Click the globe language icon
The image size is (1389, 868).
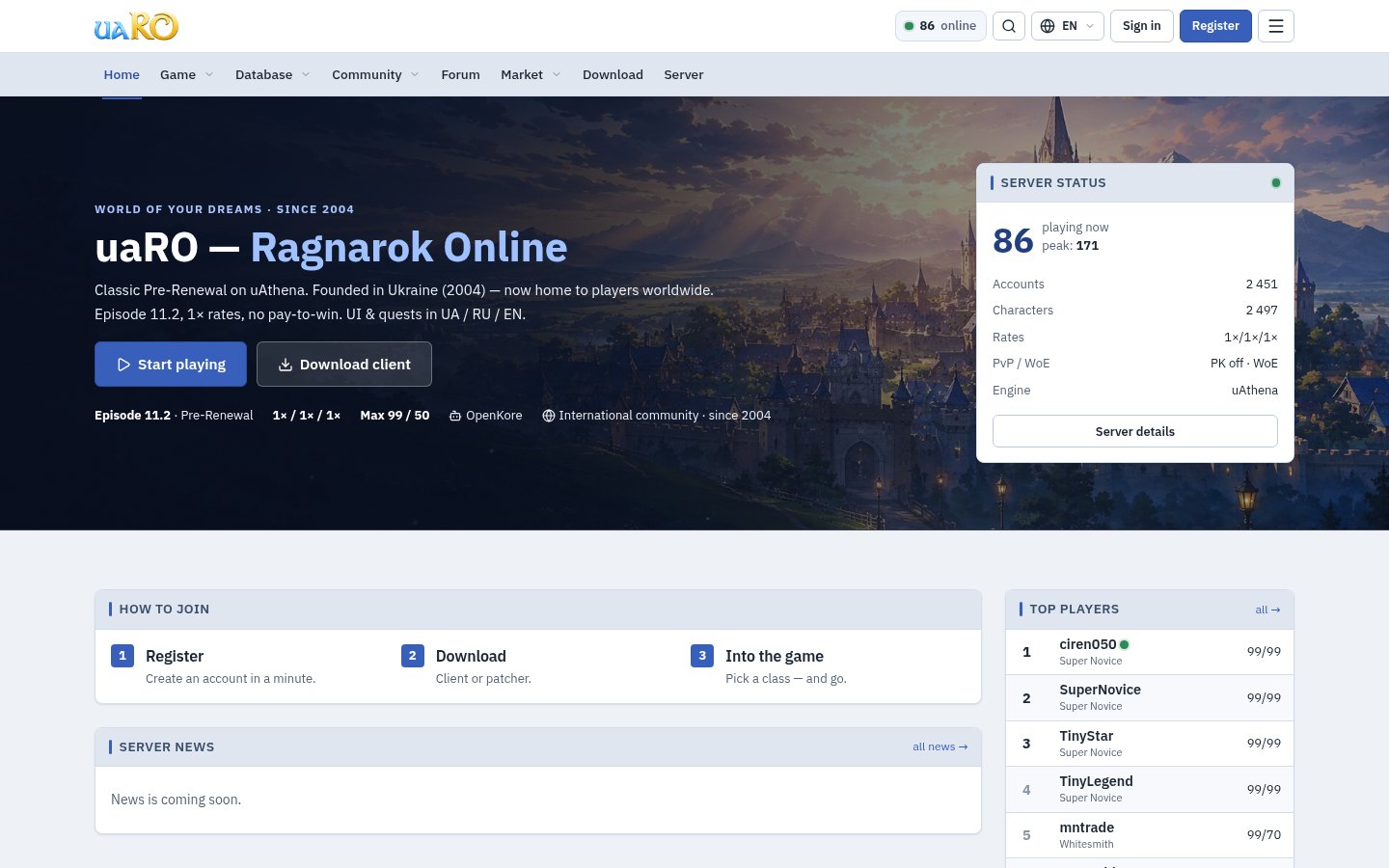[1048, 26]
